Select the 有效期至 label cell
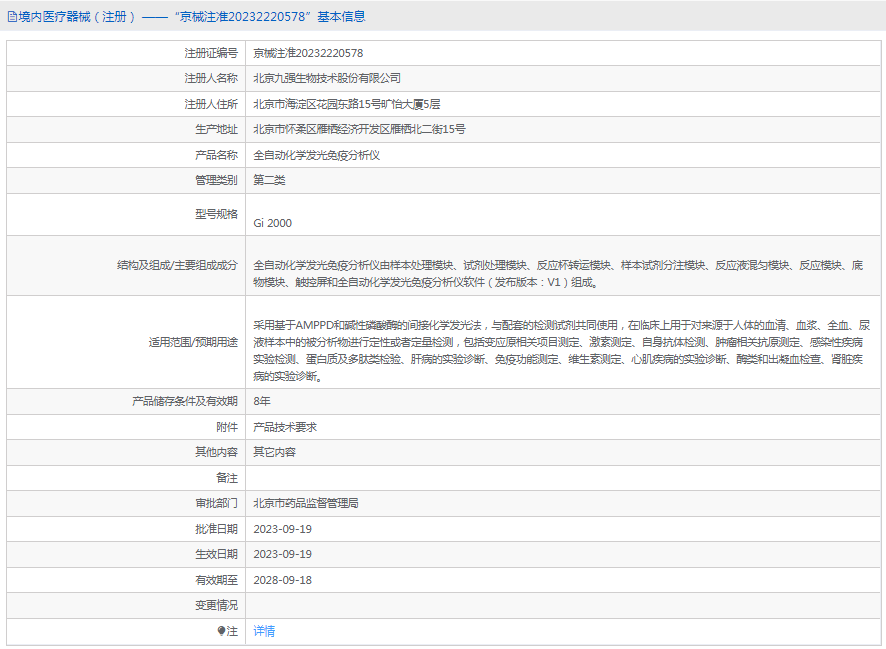The image size is (886, 649). point(126,580)
